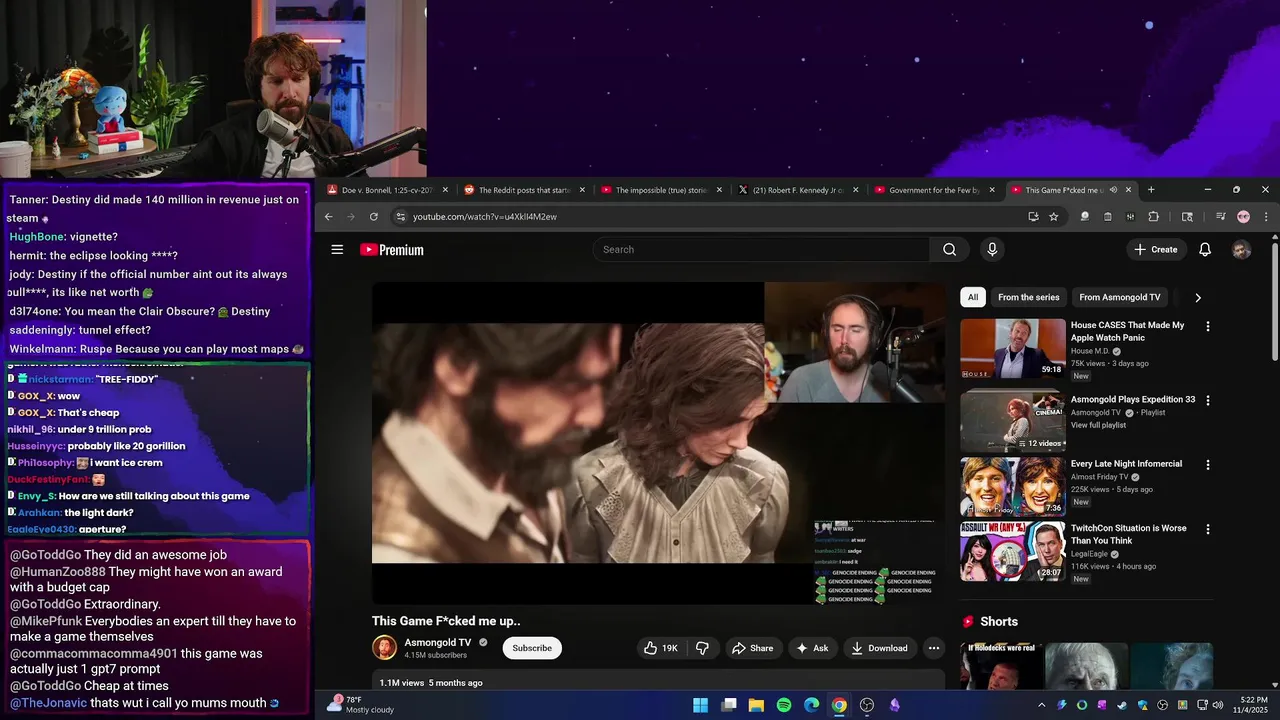Open Spotify from the taskbar
1280x720 pixels.
click(x=784, y=705)
